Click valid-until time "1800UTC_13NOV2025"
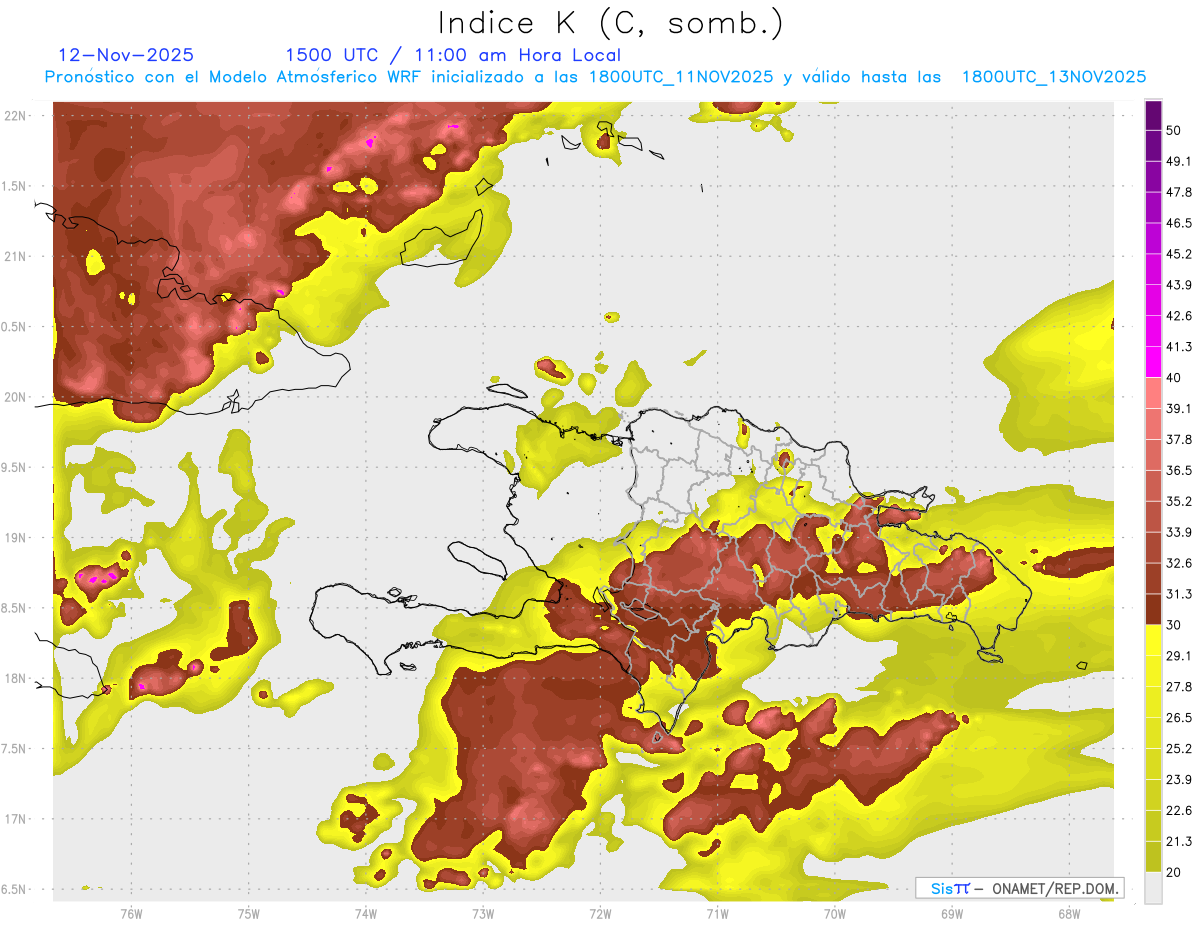This screenshot has height=927, width=1200. (x=1053, y=77)
